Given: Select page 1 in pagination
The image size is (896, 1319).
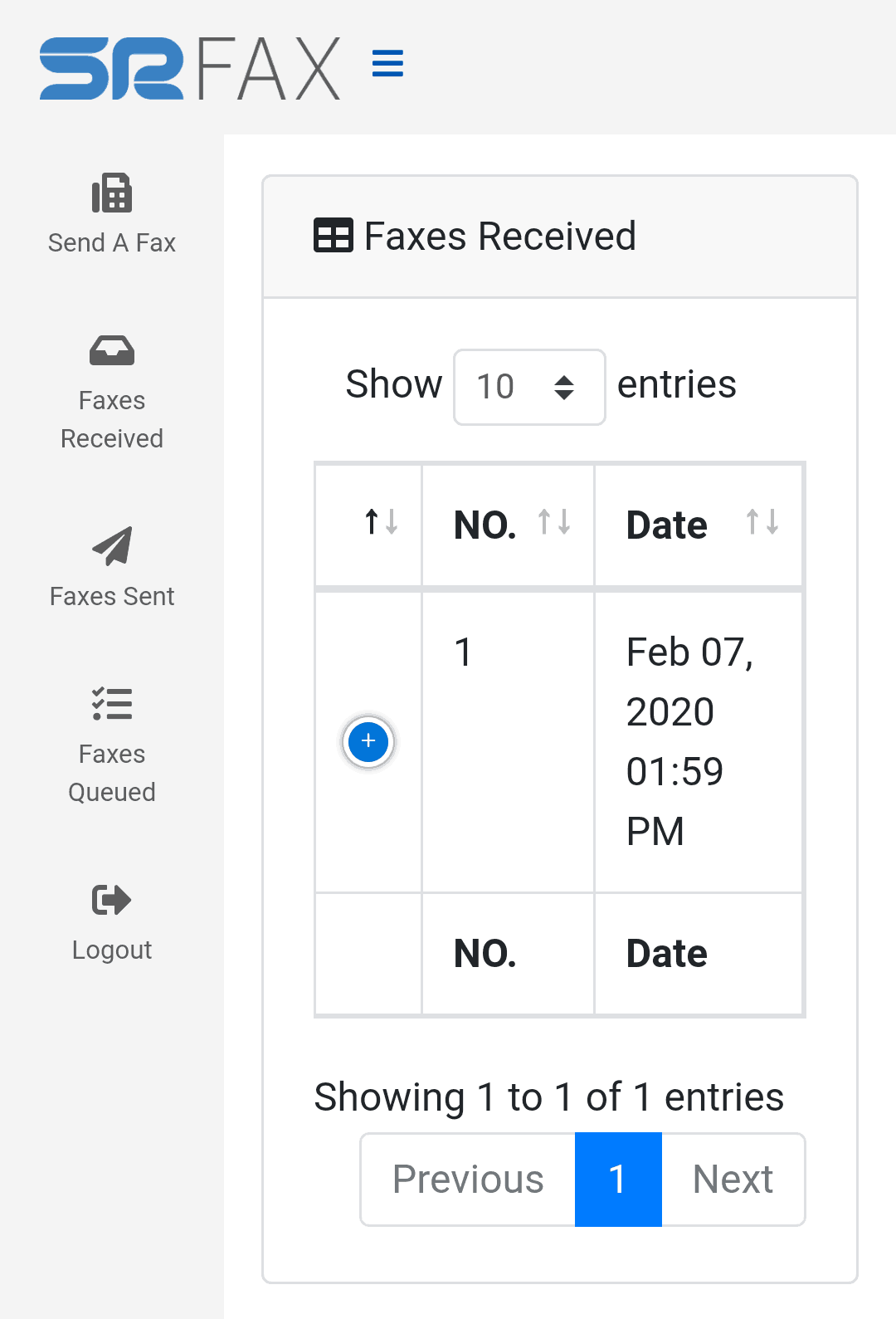Looking at the screenshot, I should tap(618, 1180).
